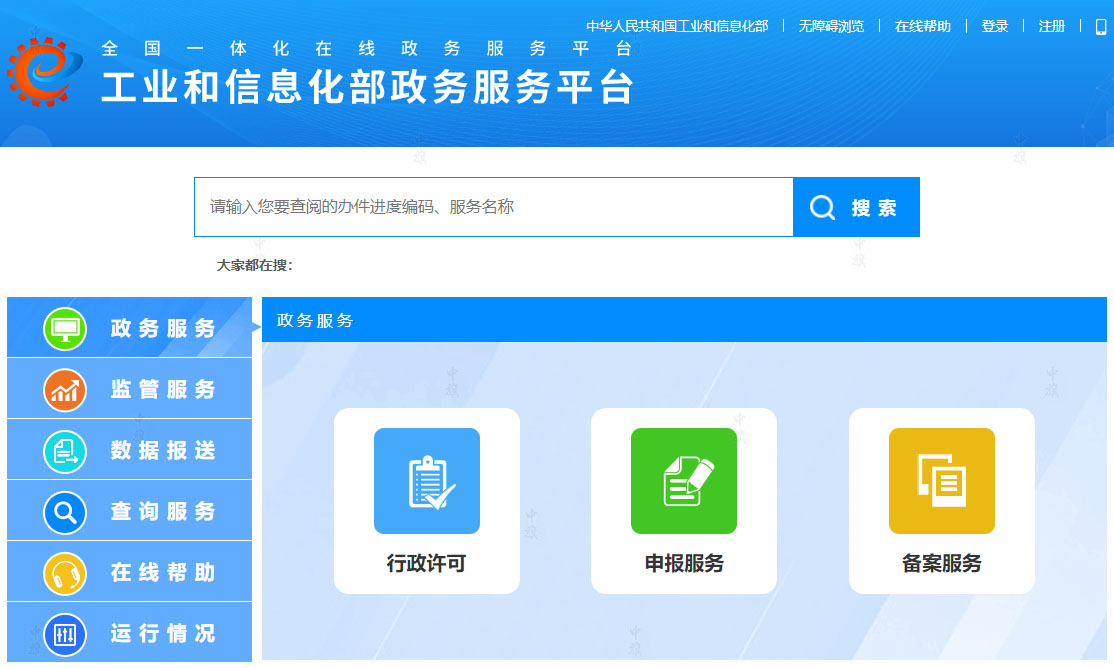This screenshot has width=1114, height=668.
Task: Select the yellow stacked-documents icon for 备案服务
Action: click(x=941, y=481)
